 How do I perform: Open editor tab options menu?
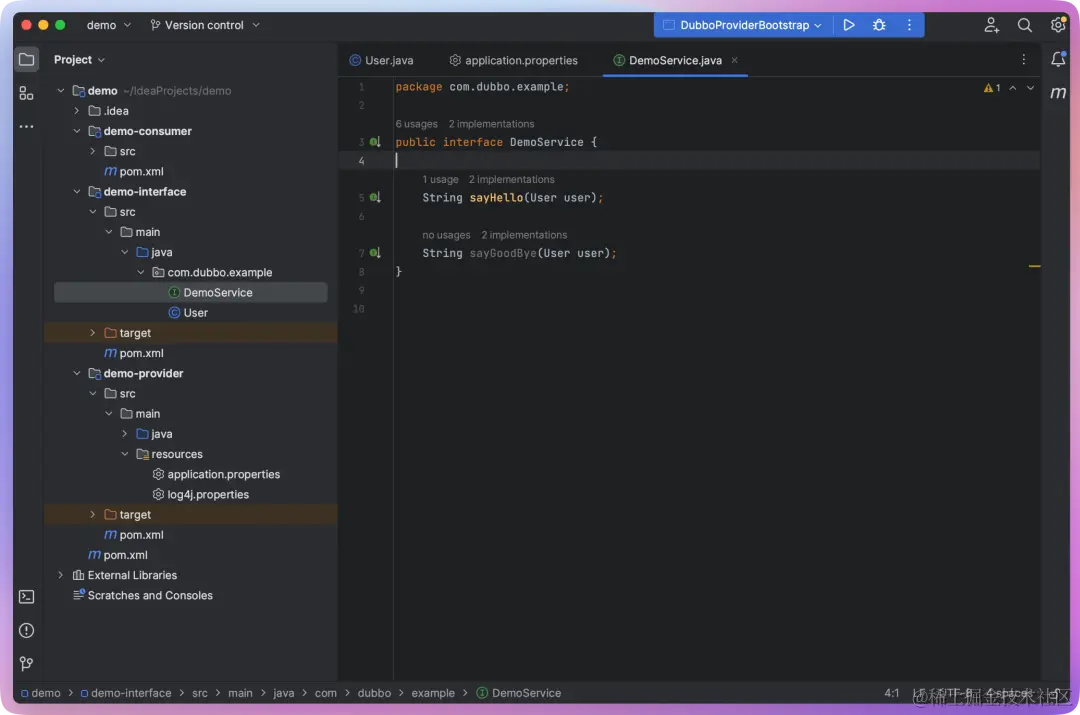click(x=1024, y=60)
